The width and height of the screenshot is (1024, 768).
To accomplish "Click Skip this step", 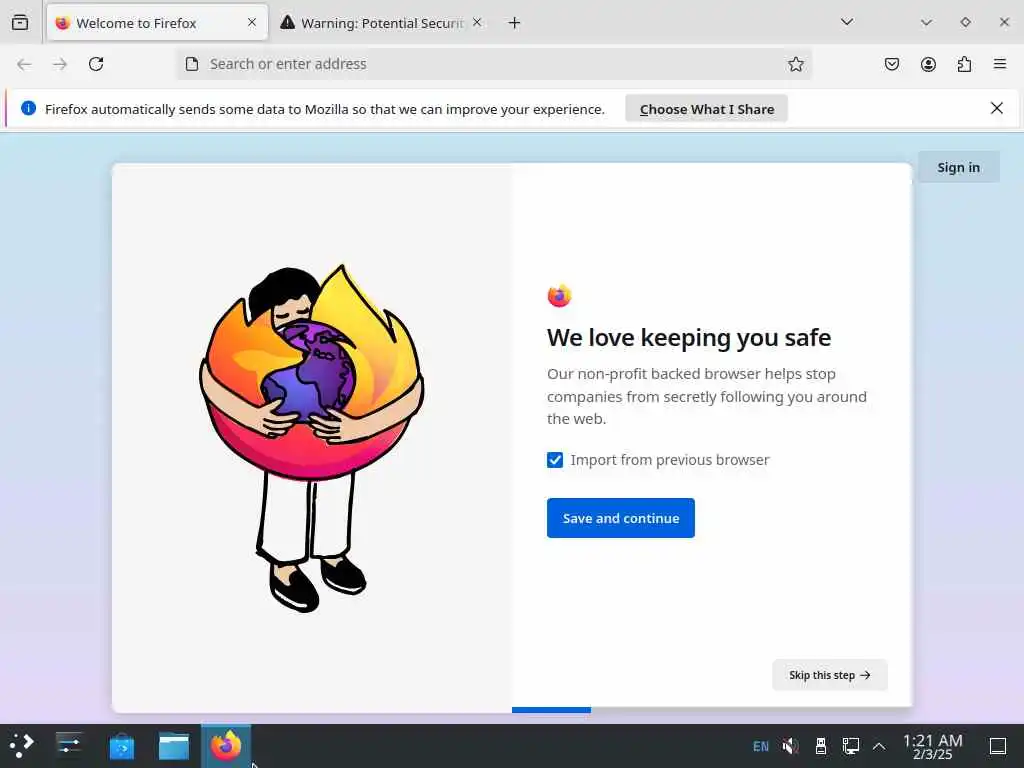I will (829, 675).
